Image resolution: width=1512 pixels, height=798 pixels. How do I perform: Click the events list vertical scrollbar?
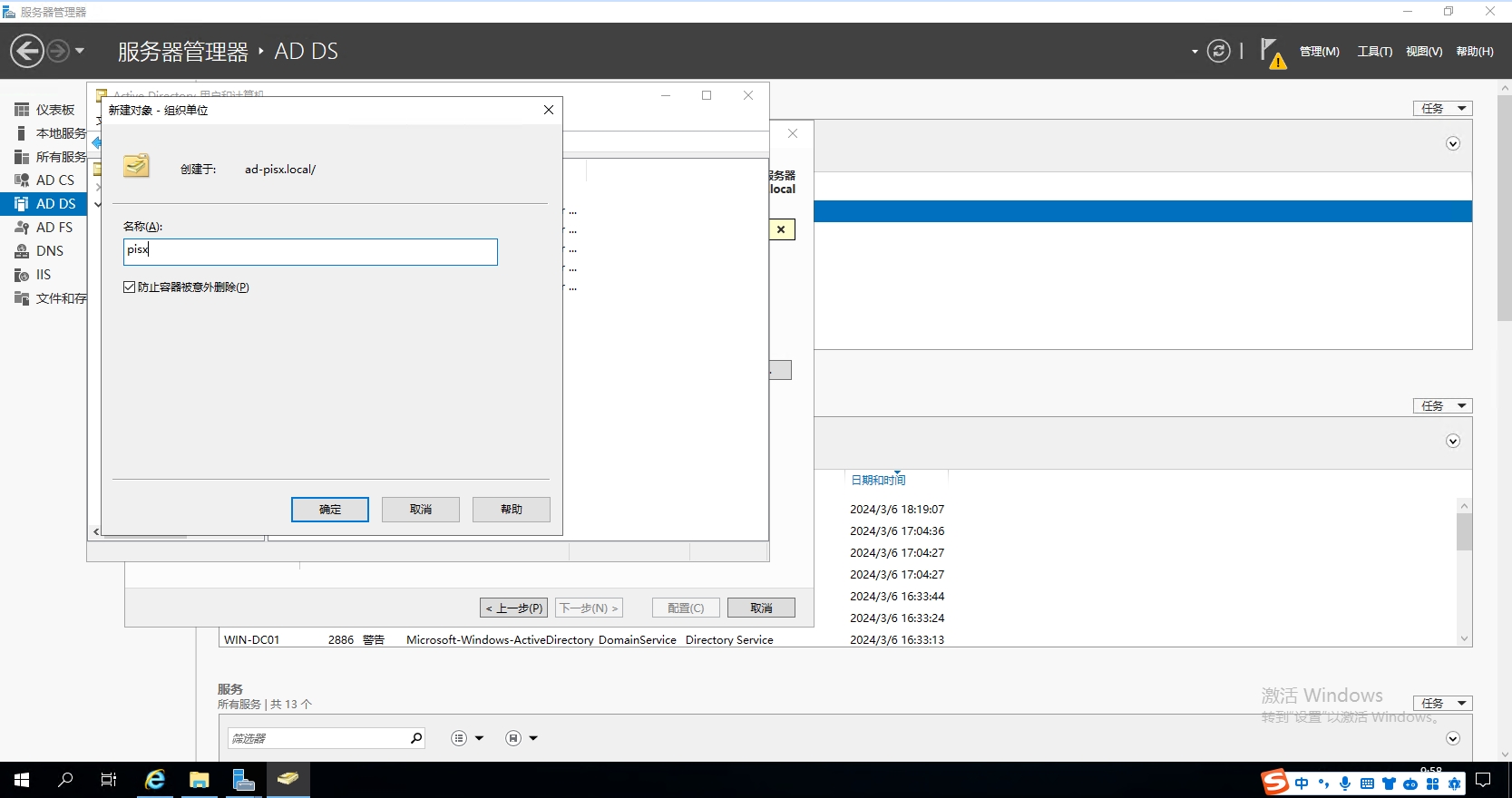pyautogui.click(x=1464, y=571)
